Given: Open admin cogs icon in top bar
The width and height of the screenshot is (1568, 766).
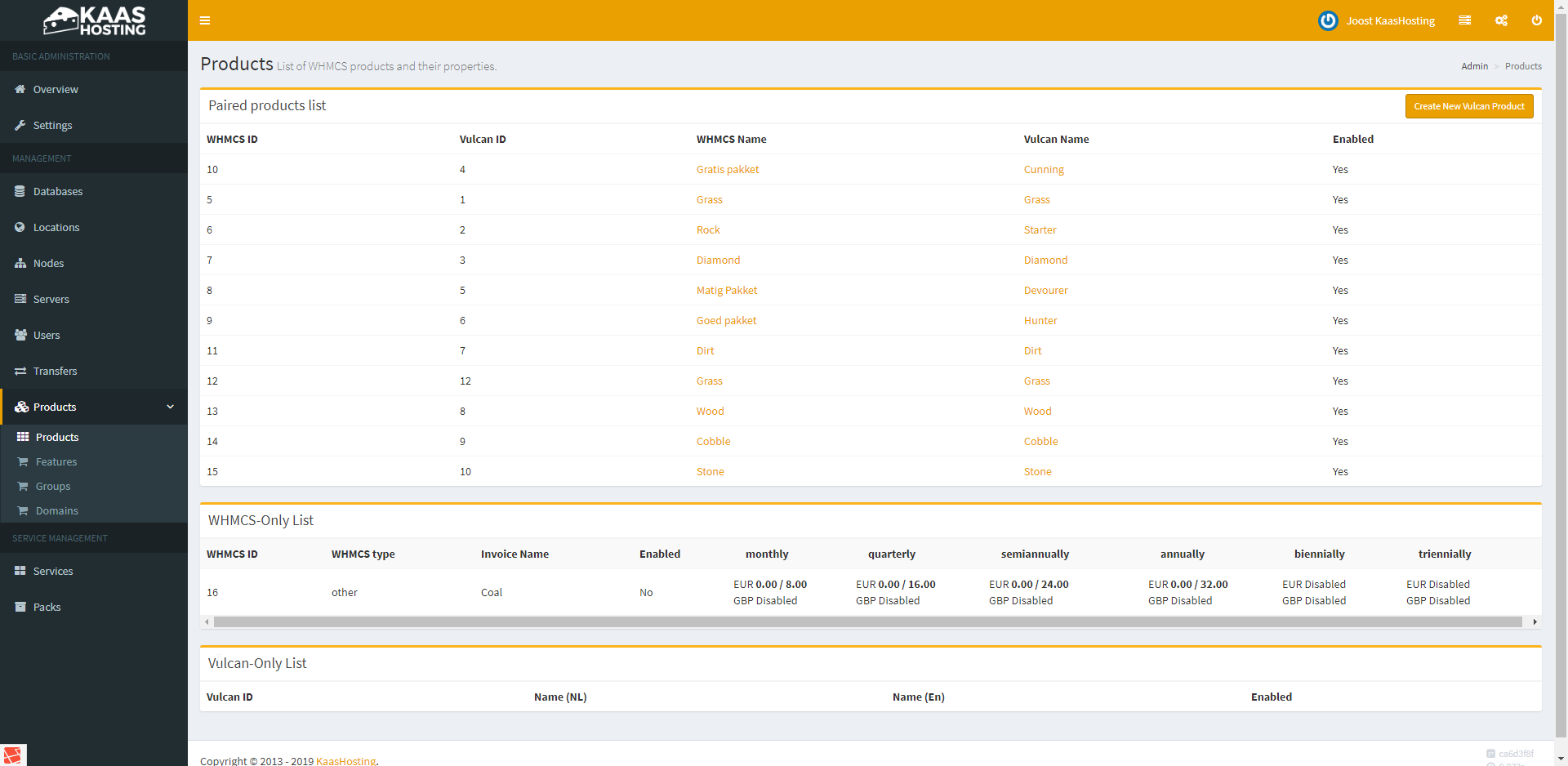Looking at the screenshot, I should click(1501, 20).
